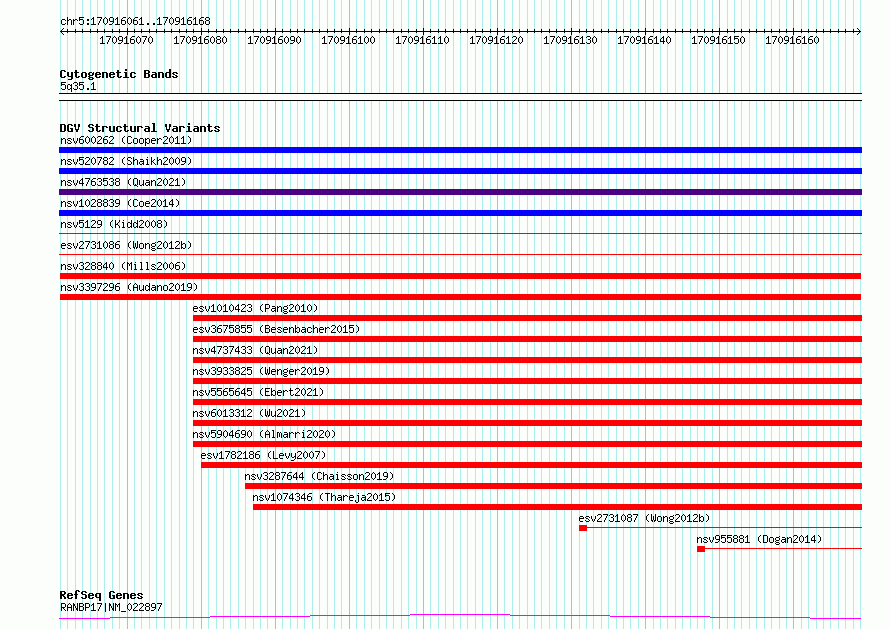The height and width of the screenshot is (629, 890).
Task: Click ruler position 170916080
Action: click(x=200, y=40)
